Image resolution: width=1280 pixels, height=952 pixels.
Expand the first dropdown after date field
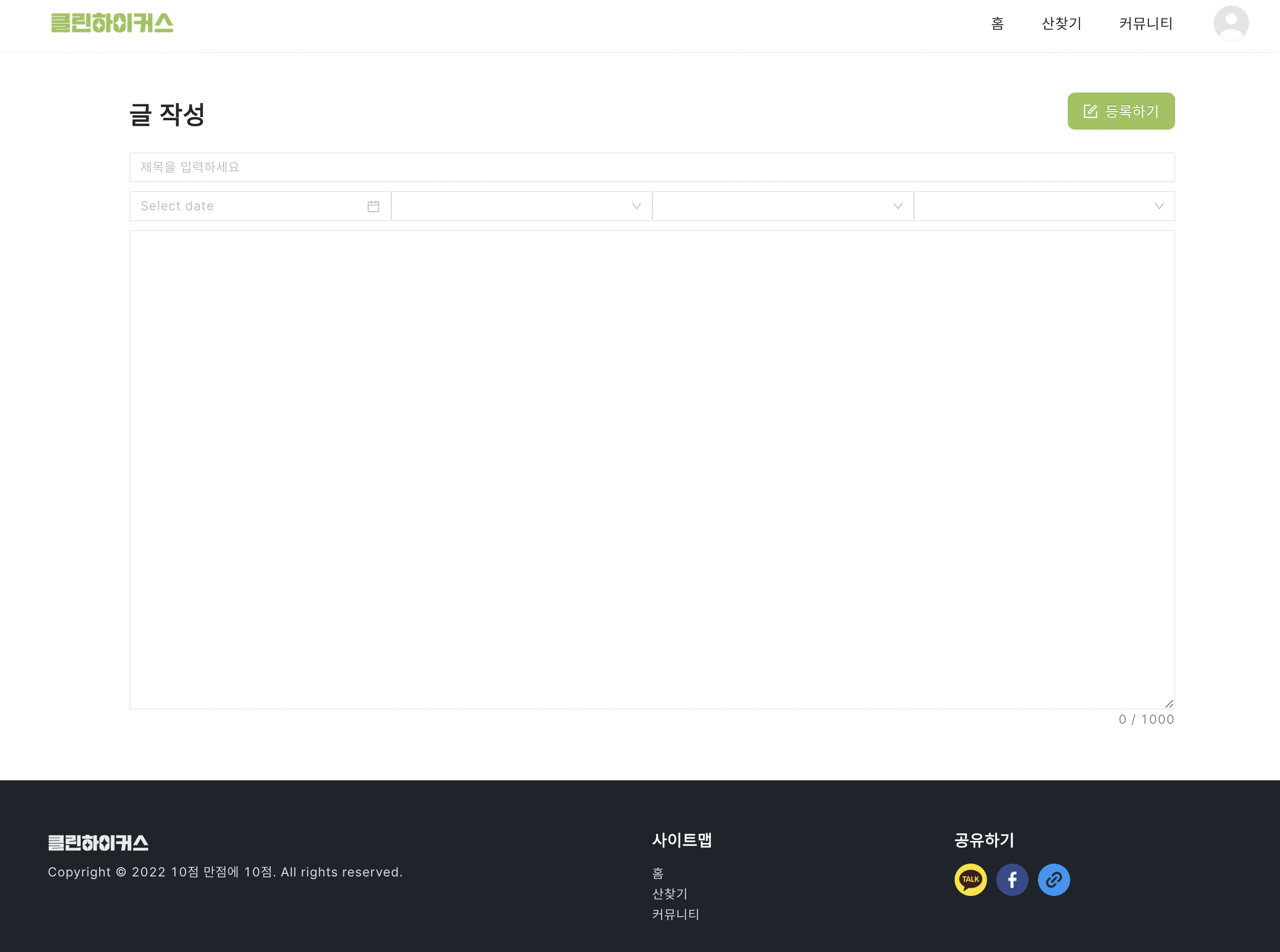click(x=521, y=206)
